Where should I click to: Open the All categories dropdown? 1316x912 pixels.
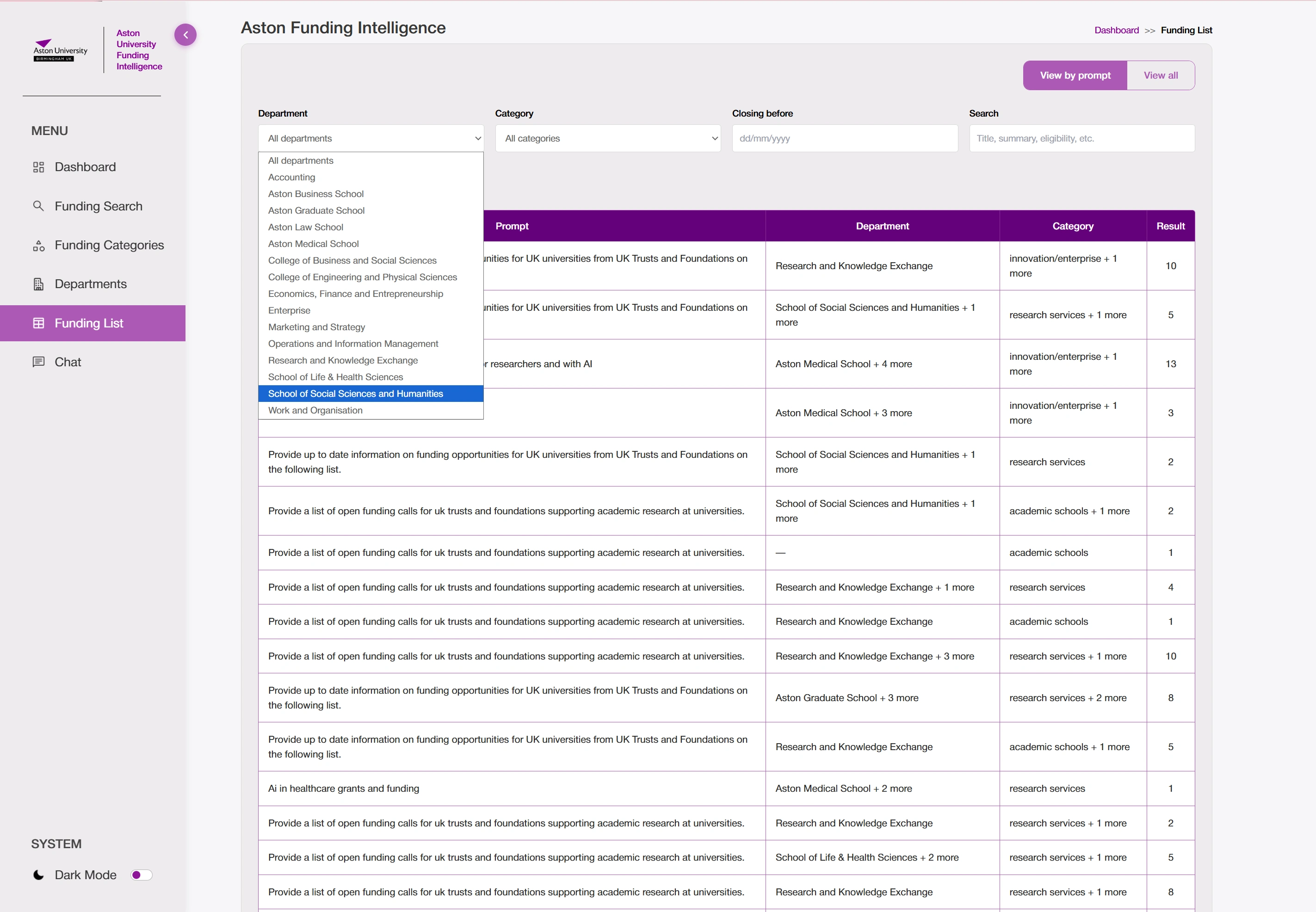coord(607,138)
